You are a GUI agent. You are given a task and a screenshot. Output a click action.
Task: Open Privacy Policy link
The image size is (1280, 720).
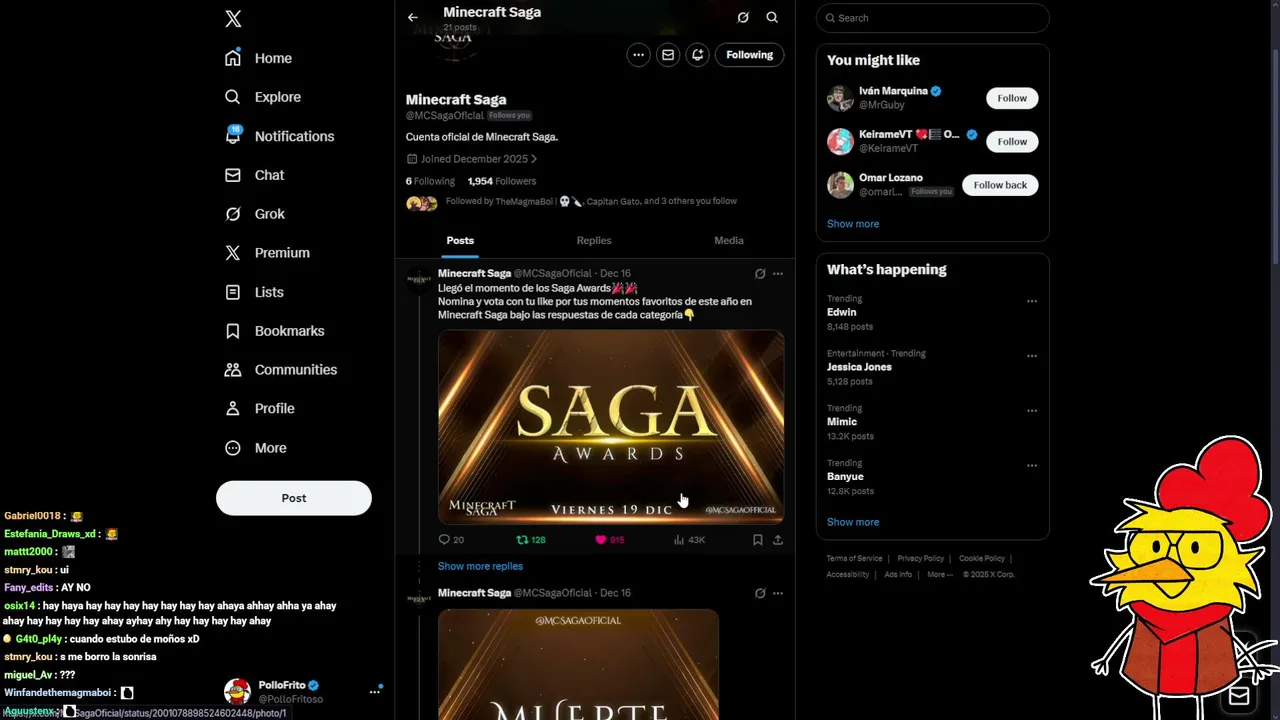coord(921,559)
